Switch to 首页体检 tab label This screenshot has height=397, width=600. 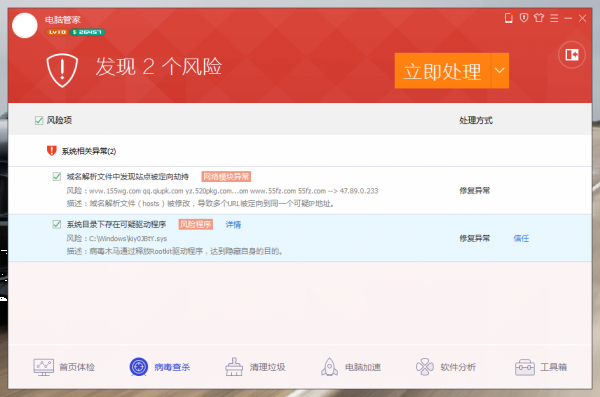click(x=77, y=367)
